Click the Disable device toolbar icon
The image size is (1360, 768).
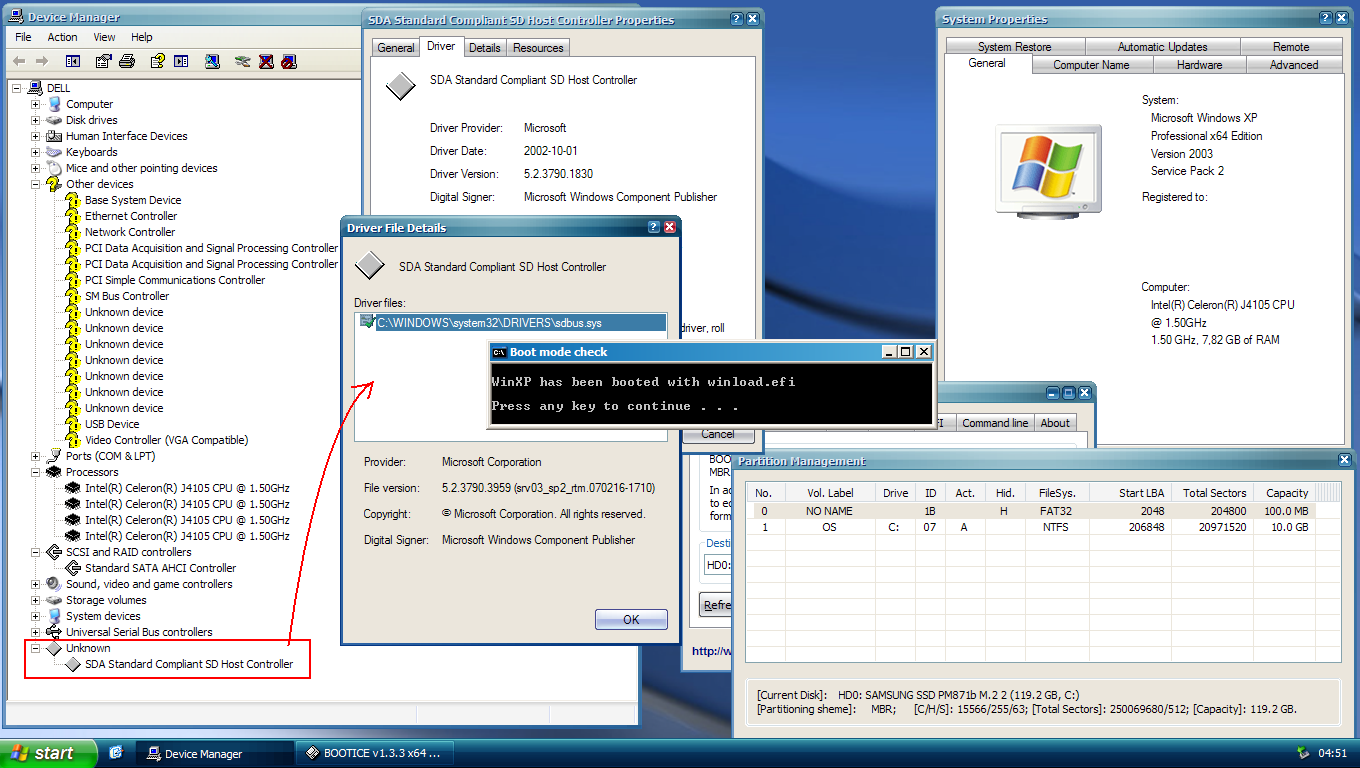coord(289,61)
